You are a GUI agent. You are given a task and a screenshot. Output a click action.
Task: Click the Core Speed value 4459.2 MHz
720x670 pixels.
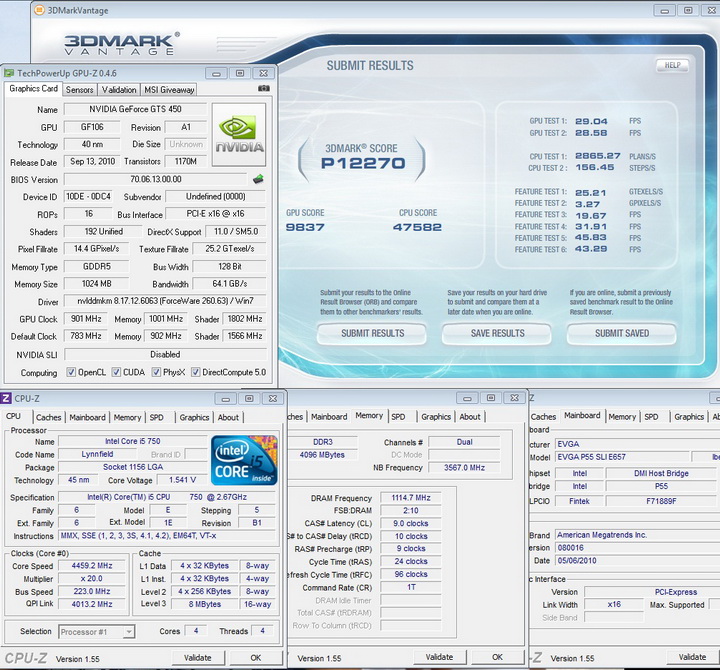pos(92,566)
